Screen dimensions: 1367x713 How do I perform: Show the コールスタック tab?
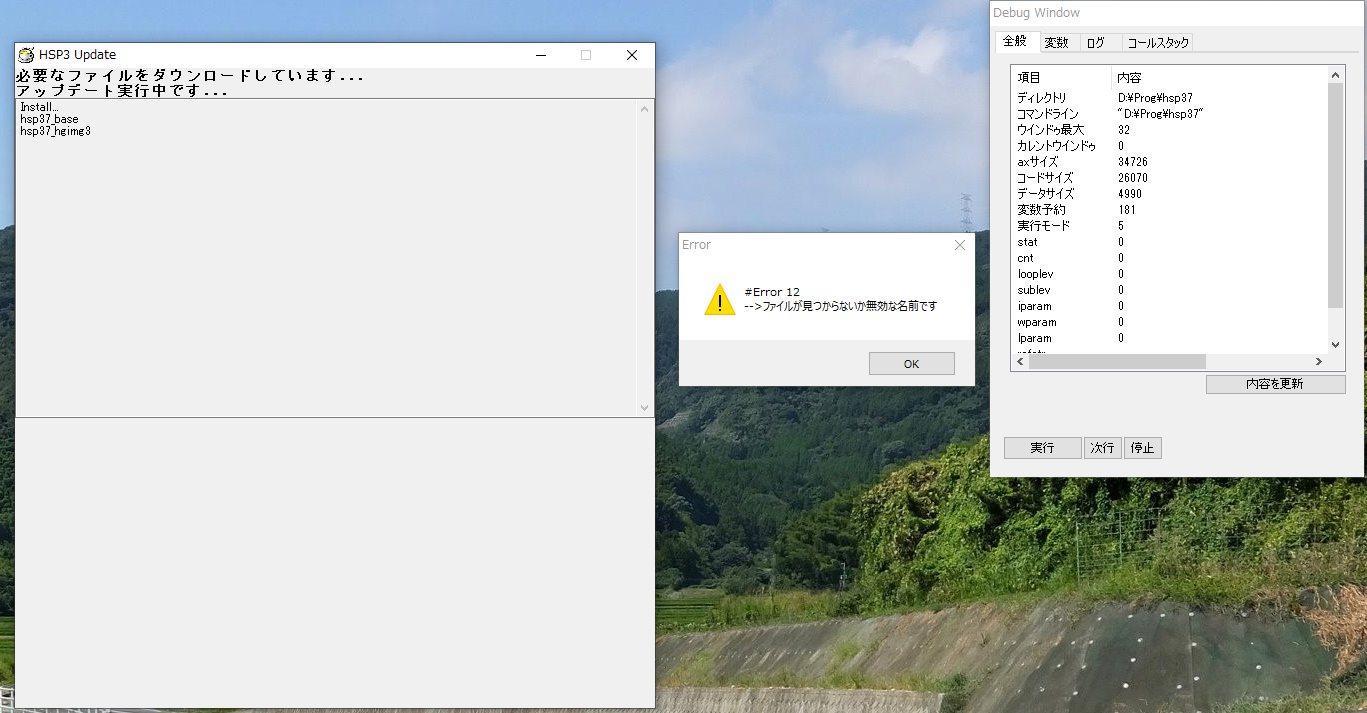pos(1158,43)
